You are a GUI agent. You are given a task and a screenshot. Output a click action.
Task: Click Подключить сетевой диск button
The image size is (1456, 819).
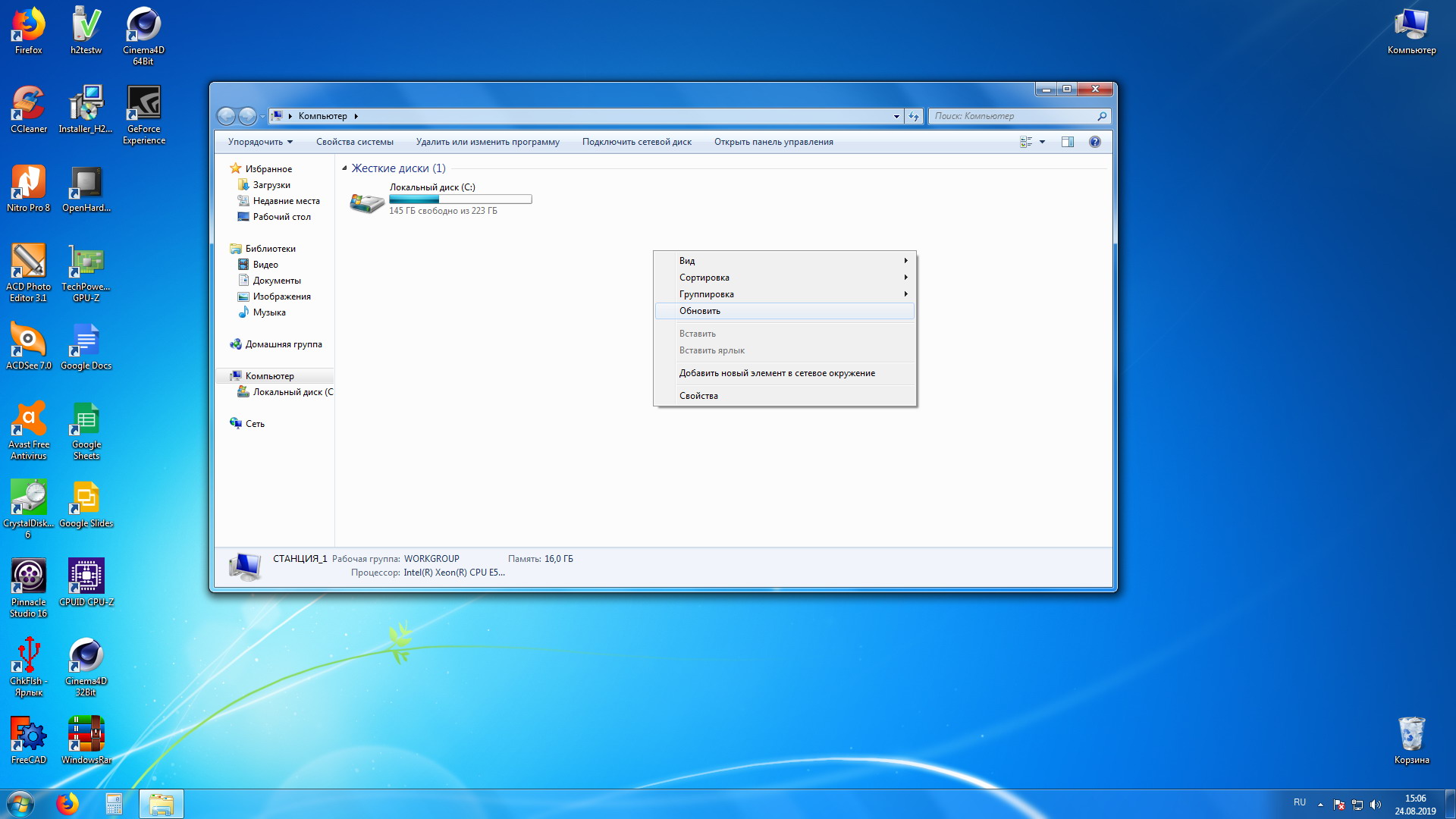[636, 142]
